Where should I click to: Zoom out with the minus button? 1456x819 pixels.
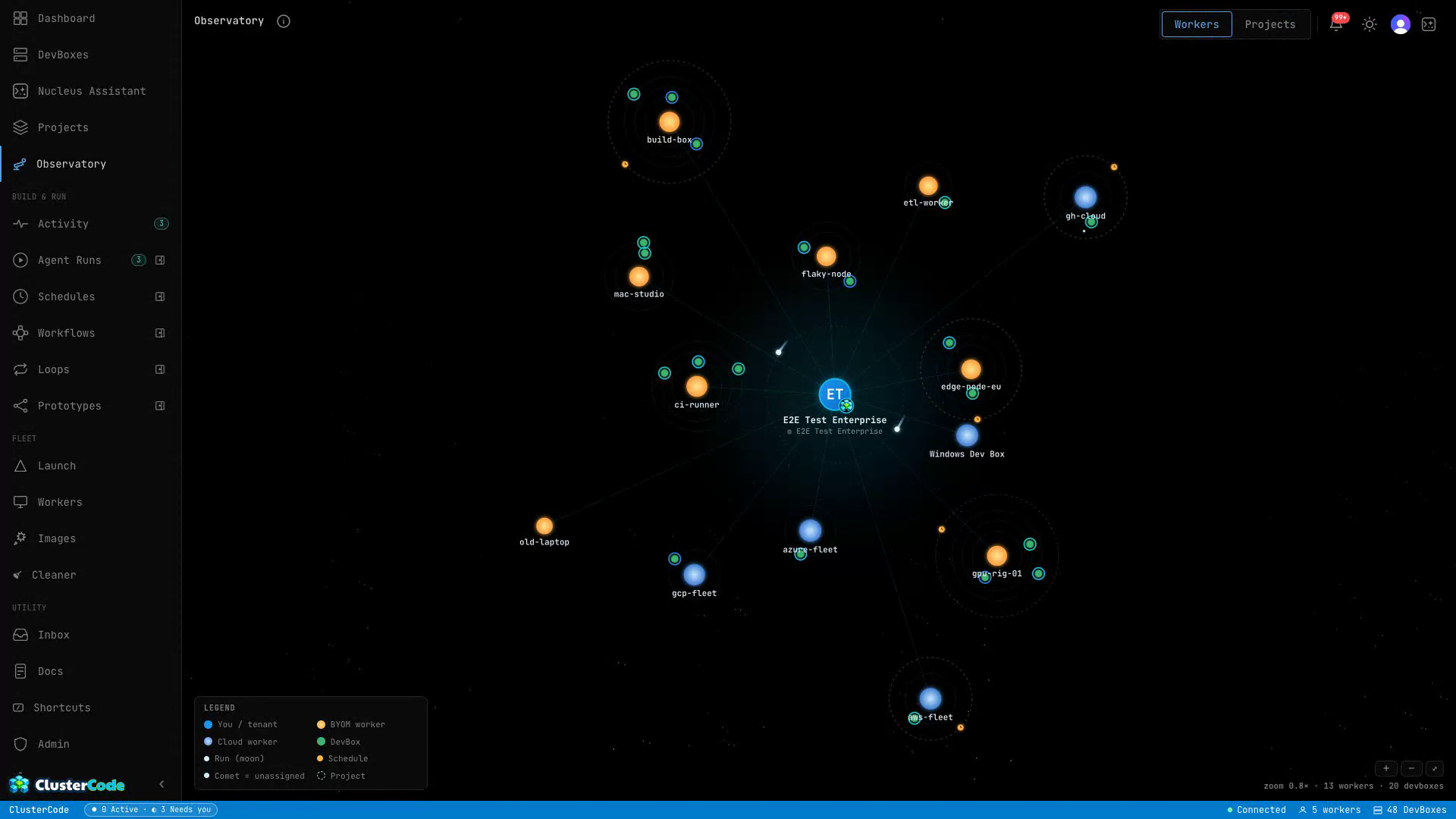point(1411,768)
